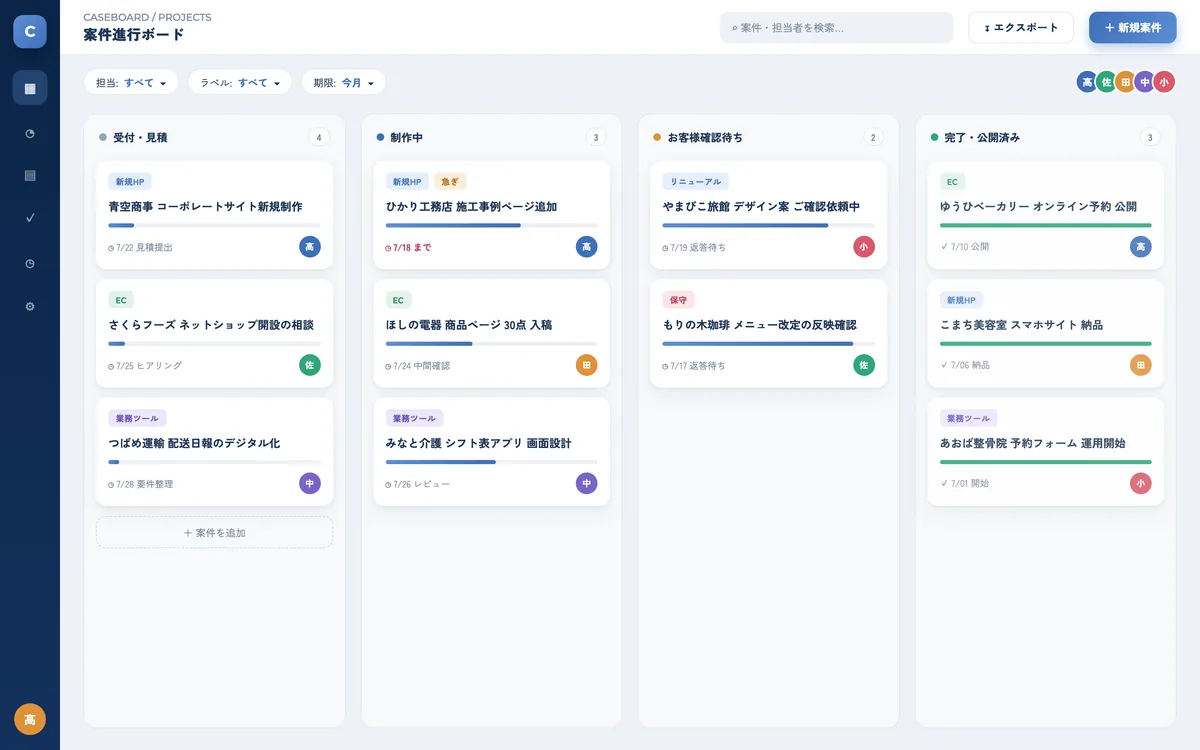
Task: Open やまびこ旅館 デザイン案 ご確認依頼中 title
Action: pos(761,207)
